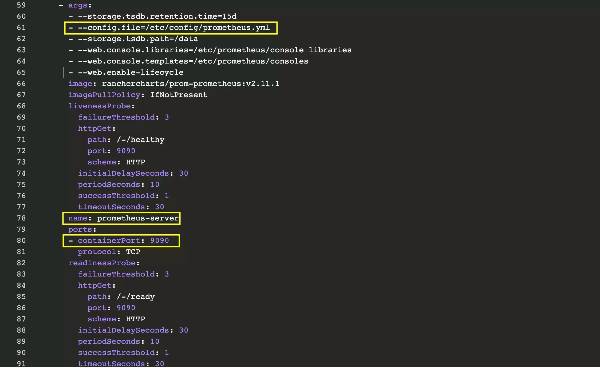
Task: Click the containerPort: 9090 line
Action: tap(121, 241)
